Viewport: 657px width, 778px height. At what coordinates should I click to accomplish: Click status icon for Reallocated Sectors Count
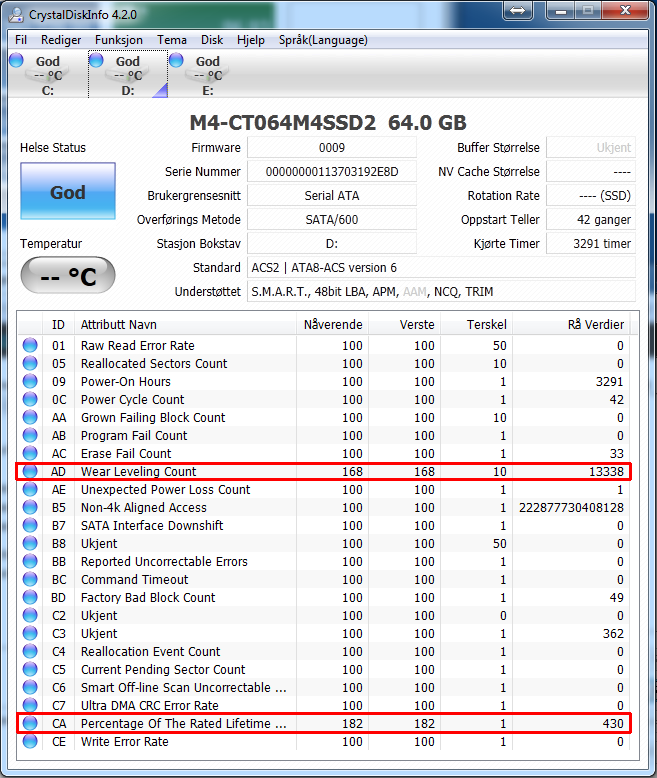(30, 363)
